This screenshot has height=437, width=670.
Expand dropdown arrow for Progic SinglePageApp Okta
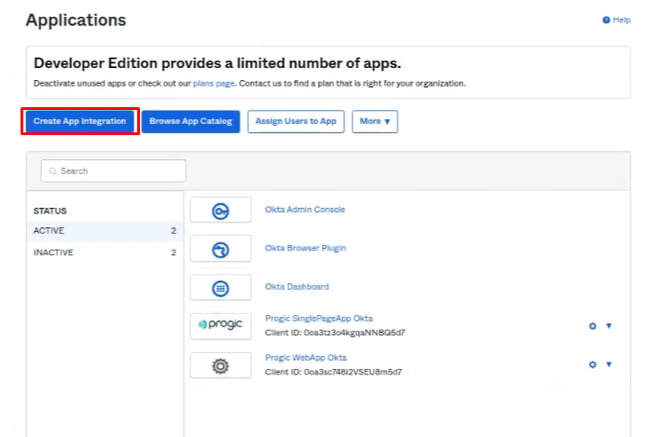[x=609, y=326]
